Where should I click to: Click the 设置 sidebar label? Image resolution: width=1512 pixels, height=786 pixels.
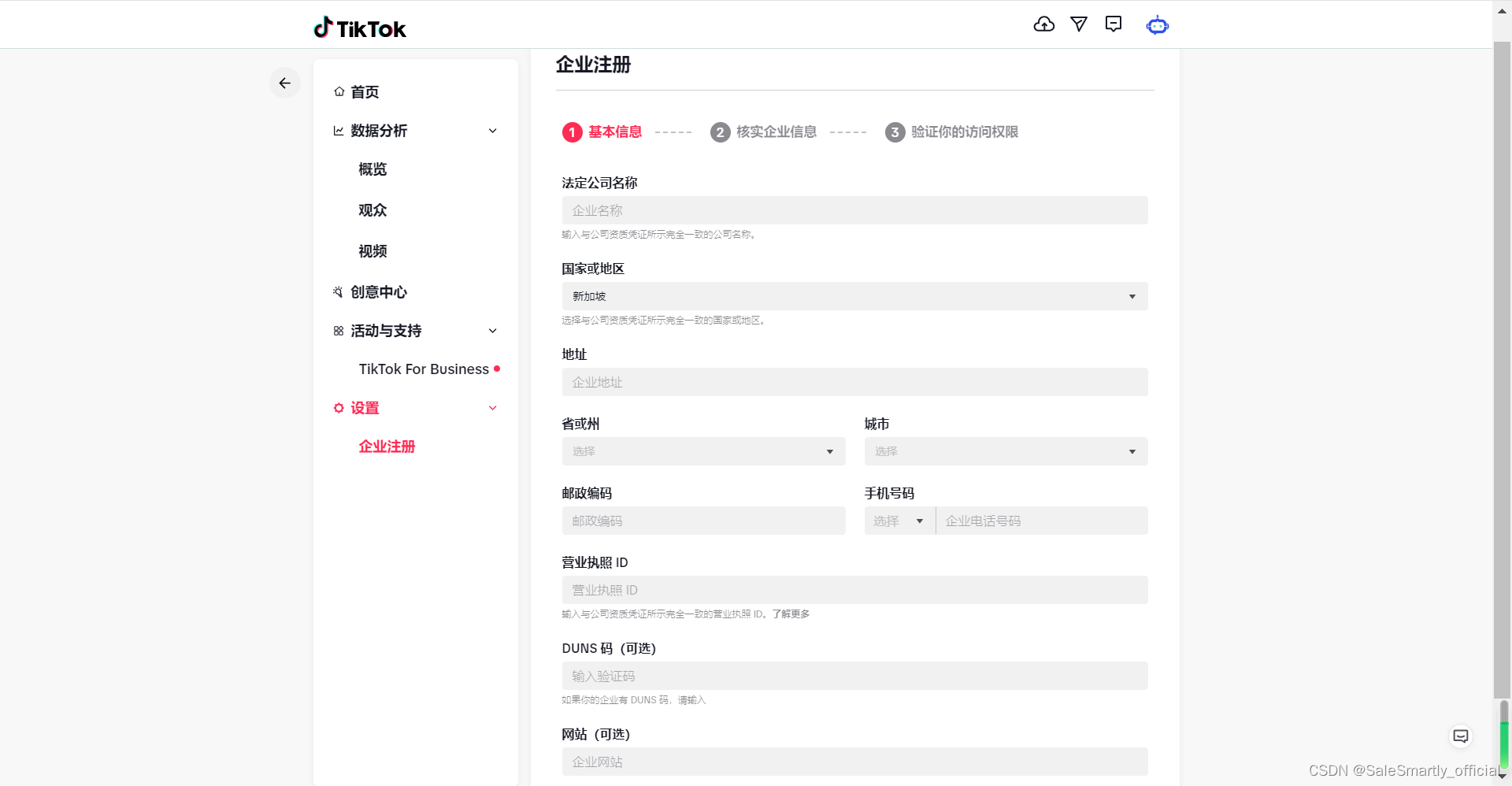[365, 408]
